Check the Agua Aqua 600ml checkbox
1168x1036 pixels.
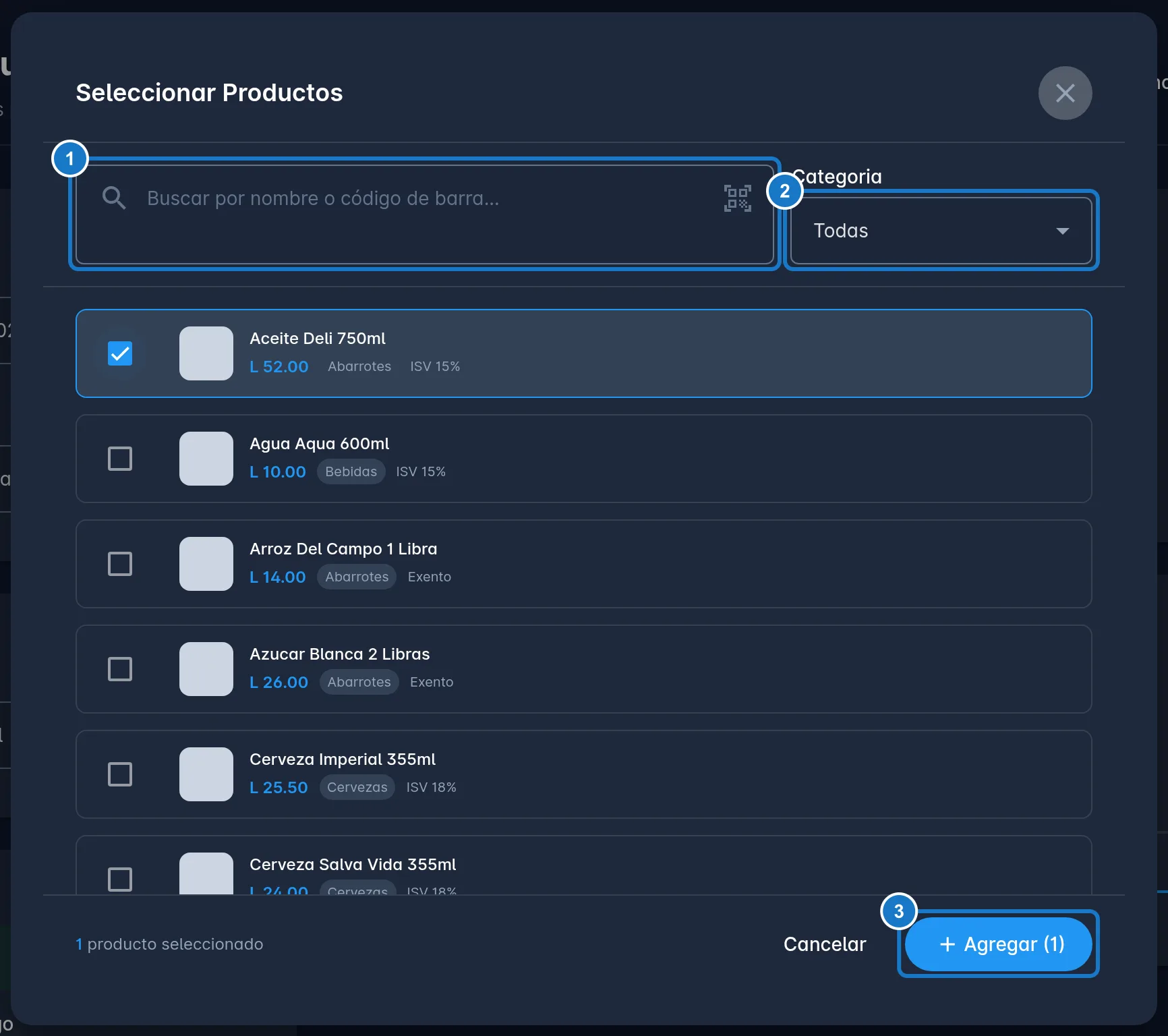click(x=120, y=459)
